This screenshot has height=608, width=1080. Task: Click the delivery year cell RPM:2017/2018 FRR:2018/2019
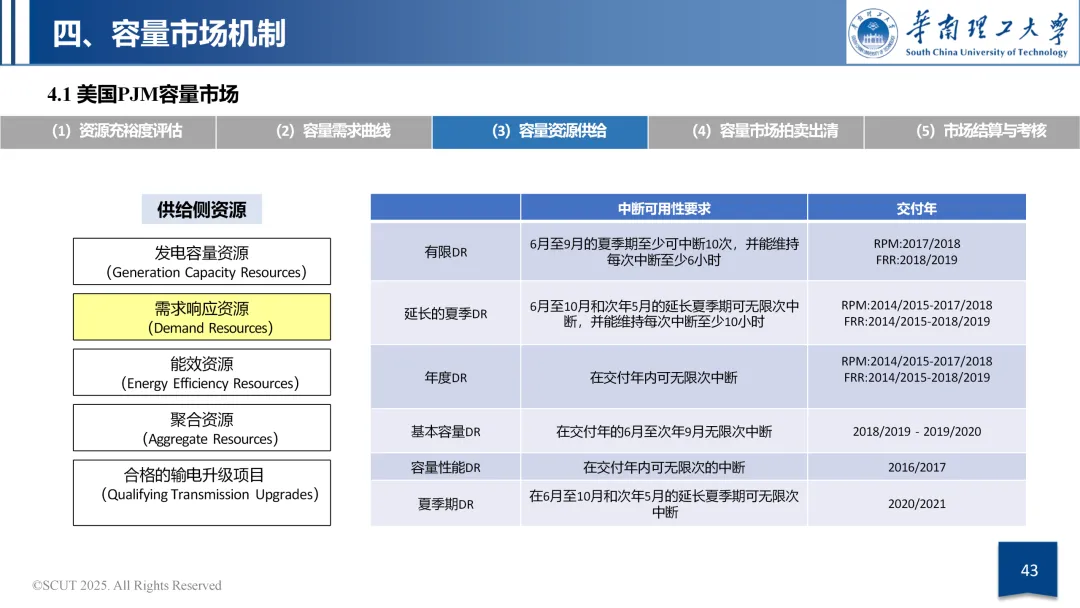[917, 252]
